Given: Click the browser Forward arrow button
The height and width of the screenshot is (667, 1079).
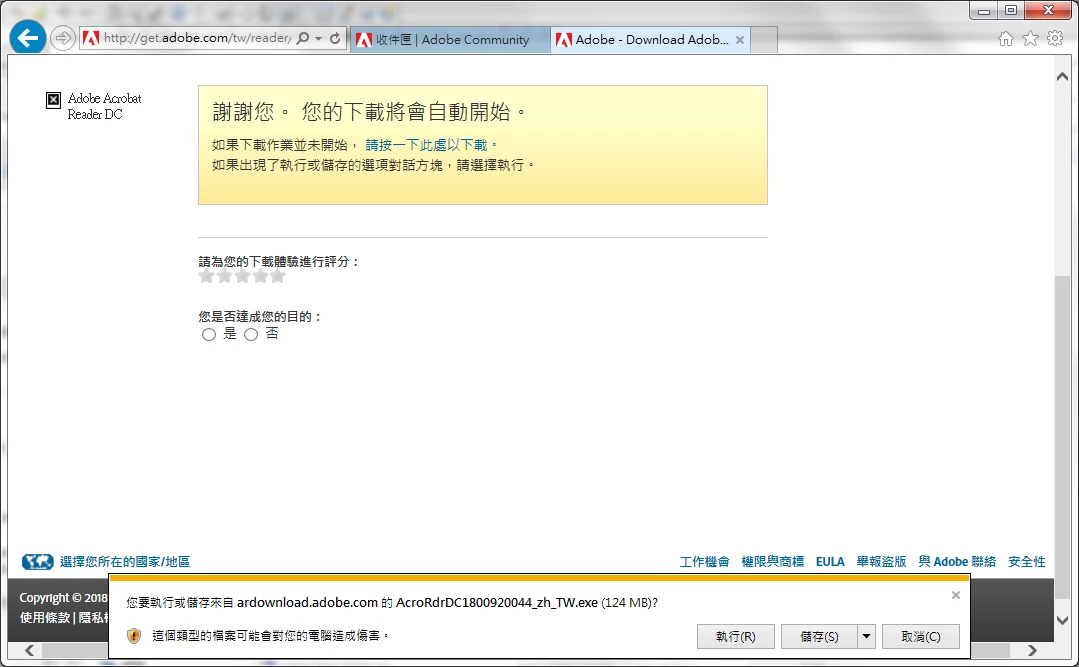Looking at the screenshot, I should point(63,38).
